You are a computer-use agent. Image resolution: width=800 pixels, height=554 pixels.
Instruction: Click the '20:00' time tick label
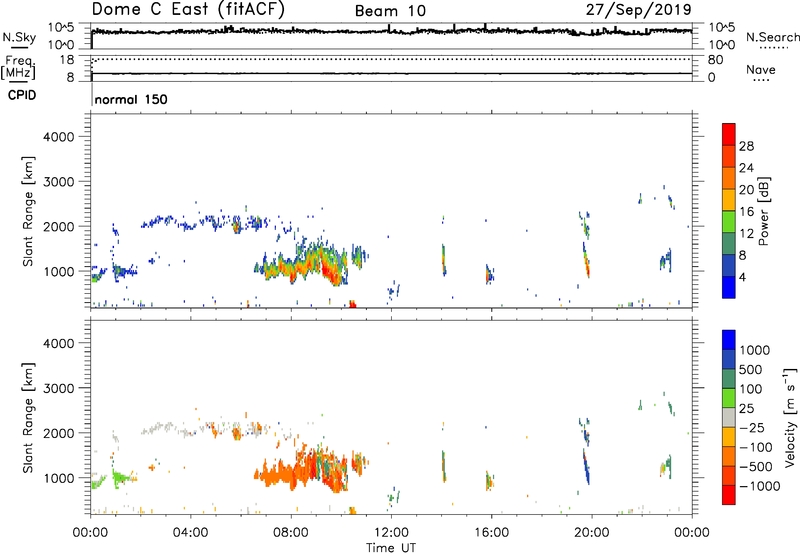591,533
